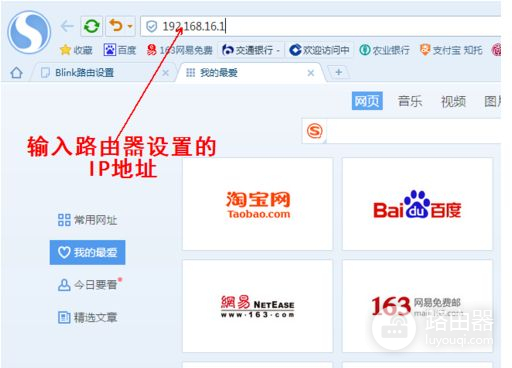Click into the Sogou search box
The height and width of the screenshot is (368, 512).
point(413,131)
